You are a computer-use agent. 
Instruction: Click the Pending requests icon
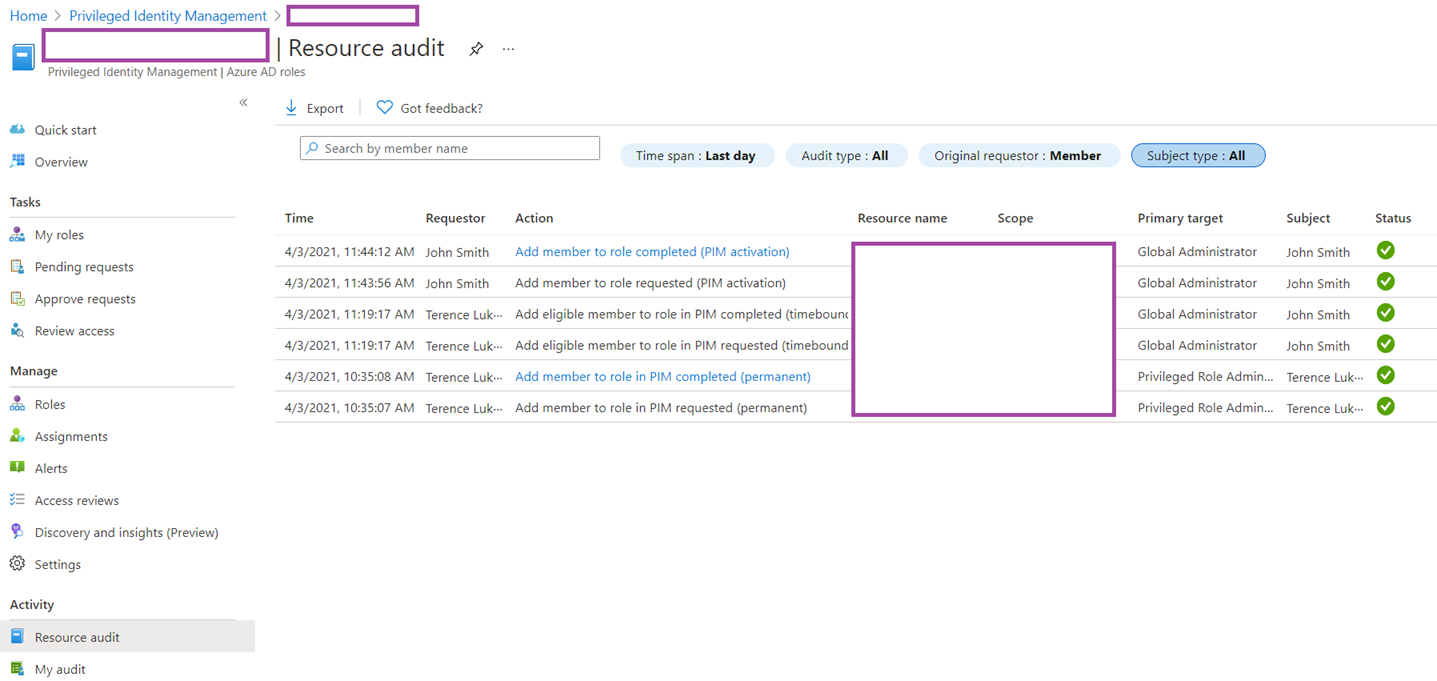pyautogui.click(x=17, y=267)
